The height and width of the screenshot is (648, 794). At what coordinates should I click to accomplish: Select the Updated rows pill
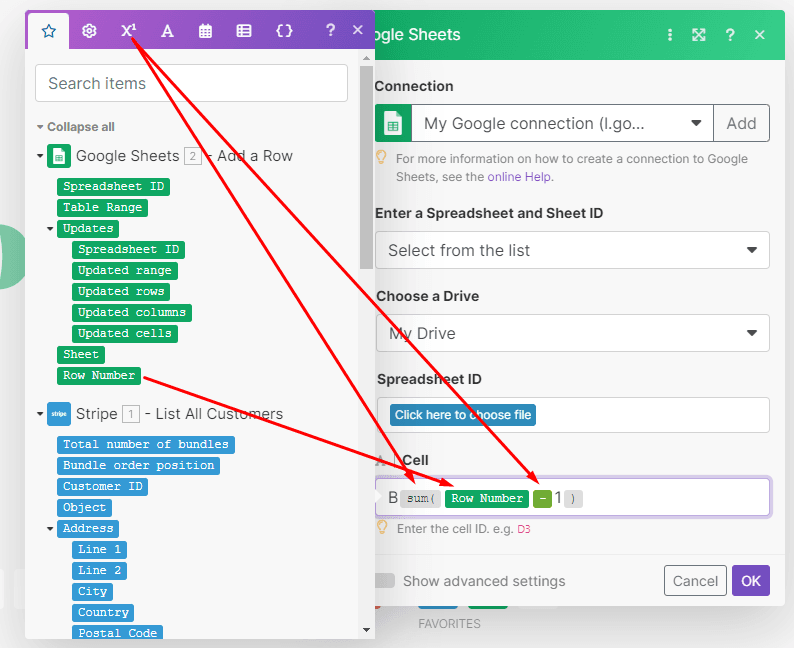coord(121,292)
